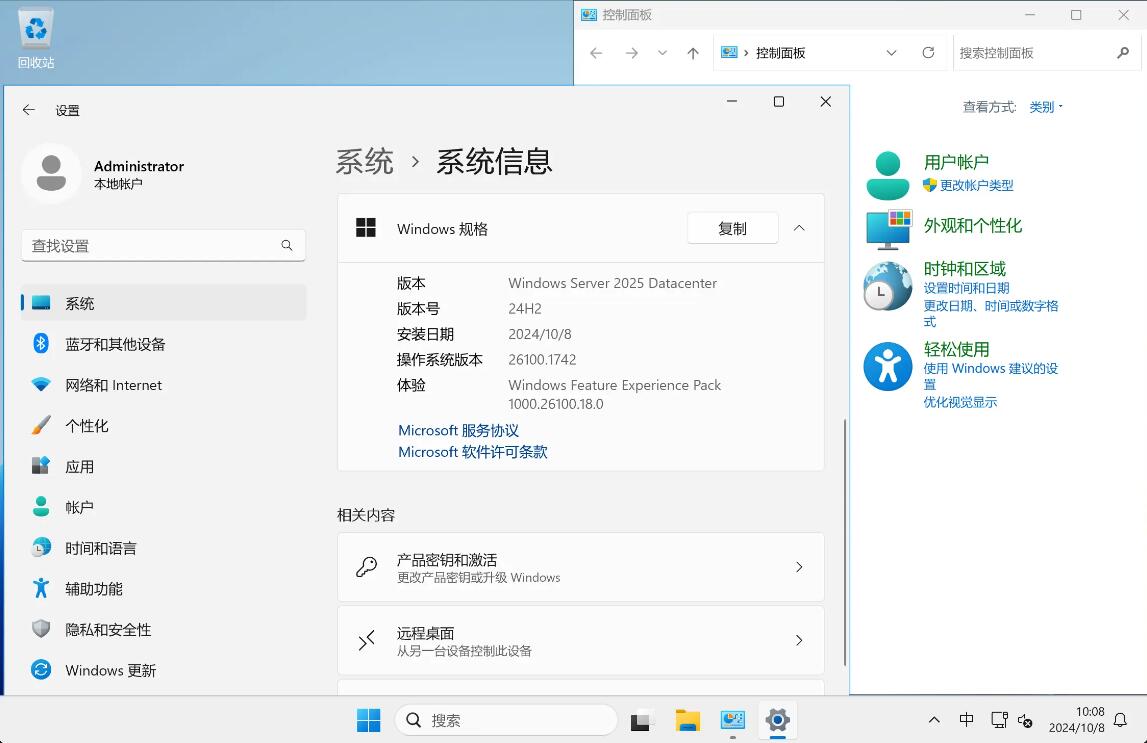Open 时钟和区域 category link
The width and height of the screenshot is (1147, 743).
pyautogui.click(x=965, y=268)
